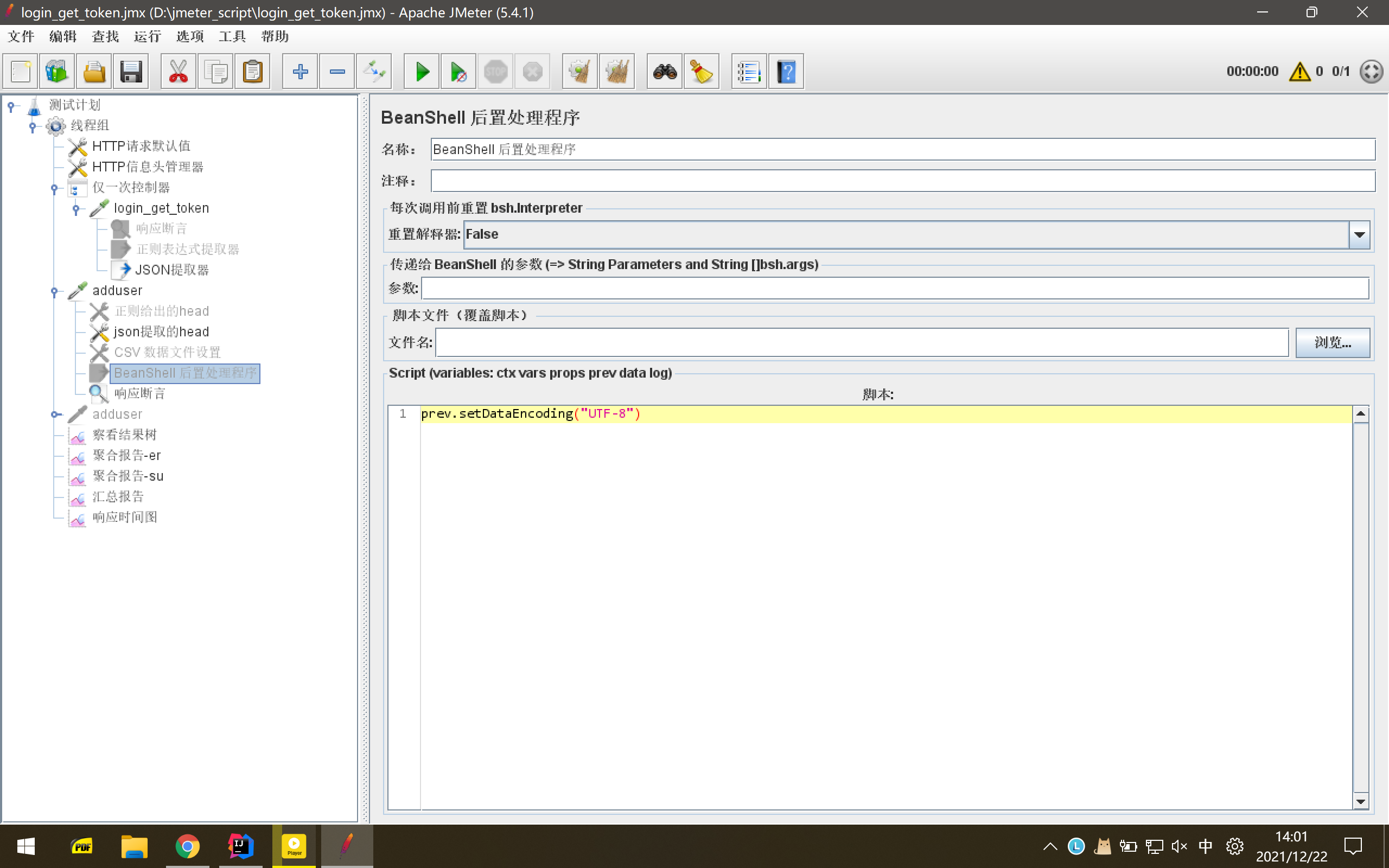This screenshot has height=868, width=1389.
Task: Open the 重置解释器 False dropdown
Action: (x=1359, y=234)
